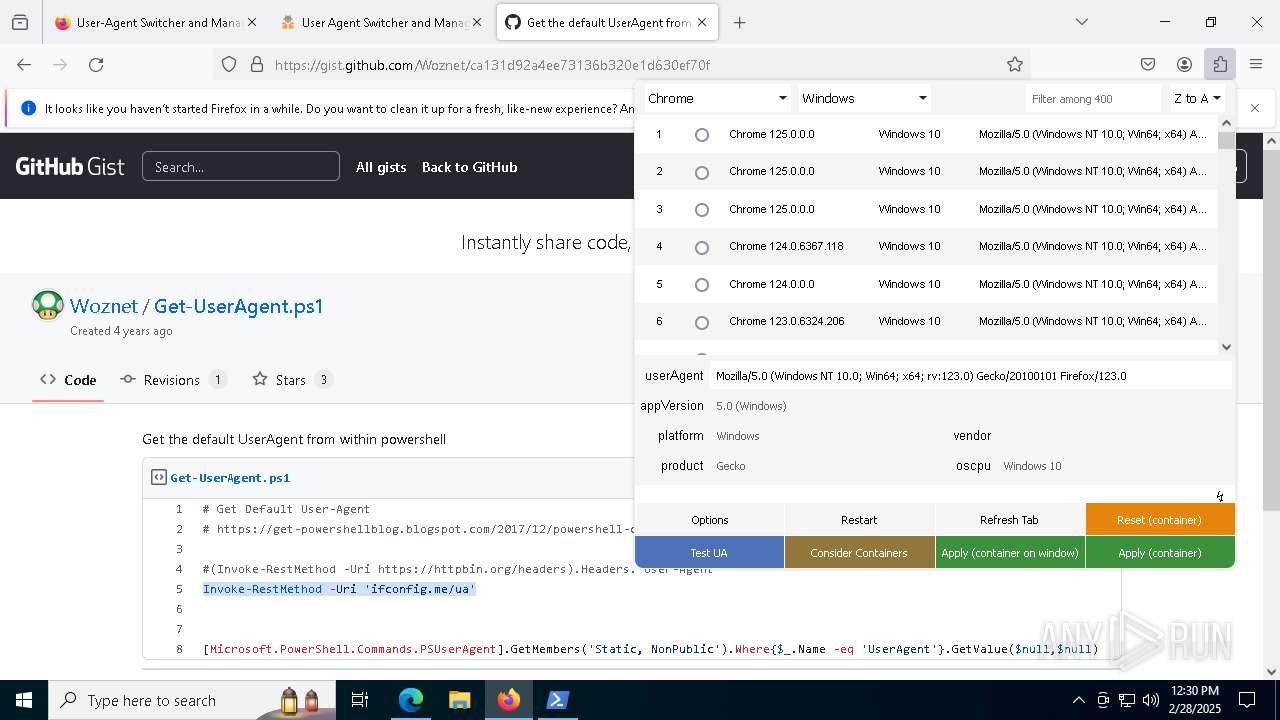
Task: Select radio button for row 3 Chrome 125.0.0.0
Action: coord(702,210)
